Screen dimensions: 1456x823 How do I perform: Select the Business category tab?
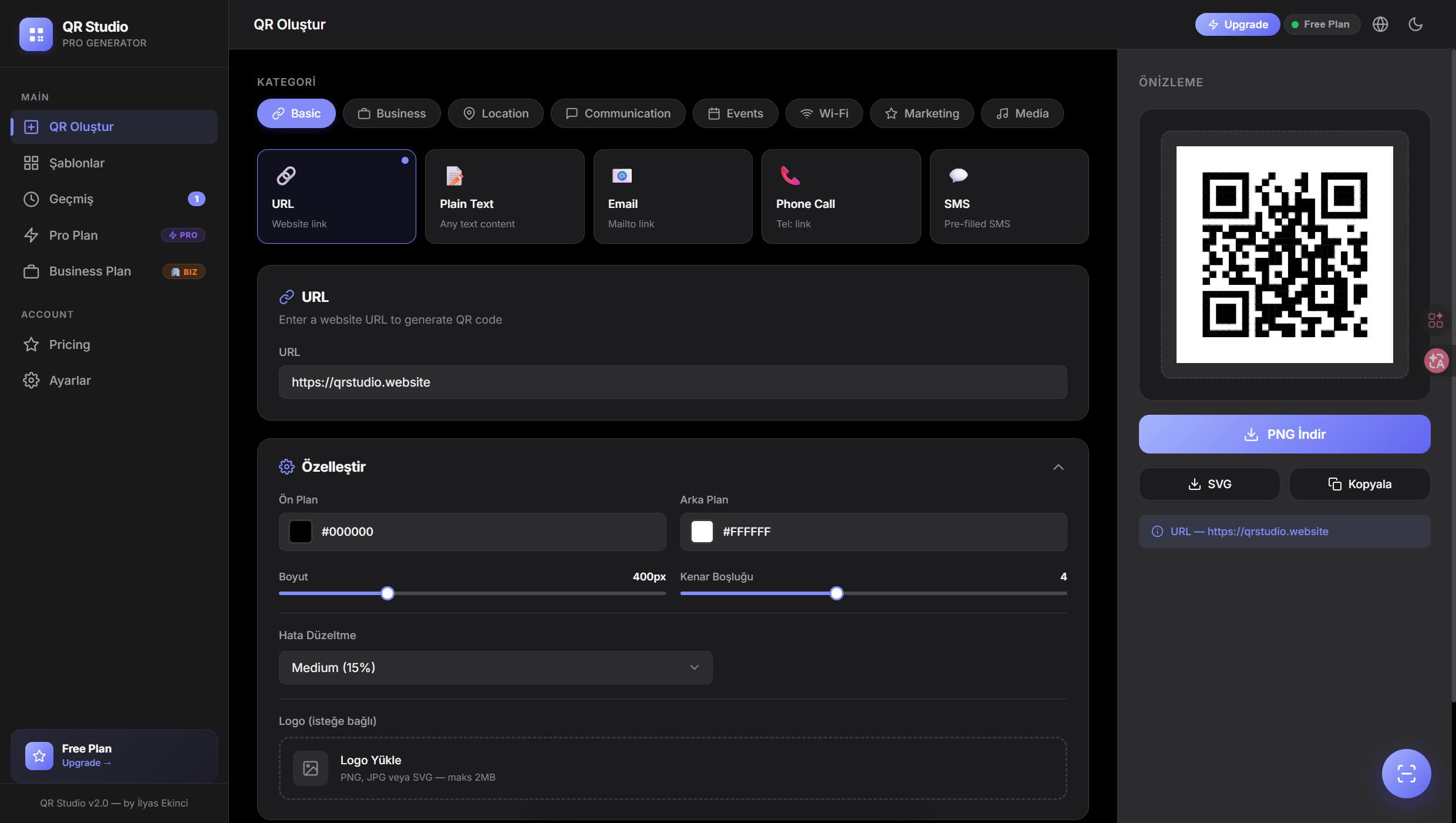coord(392,113)
